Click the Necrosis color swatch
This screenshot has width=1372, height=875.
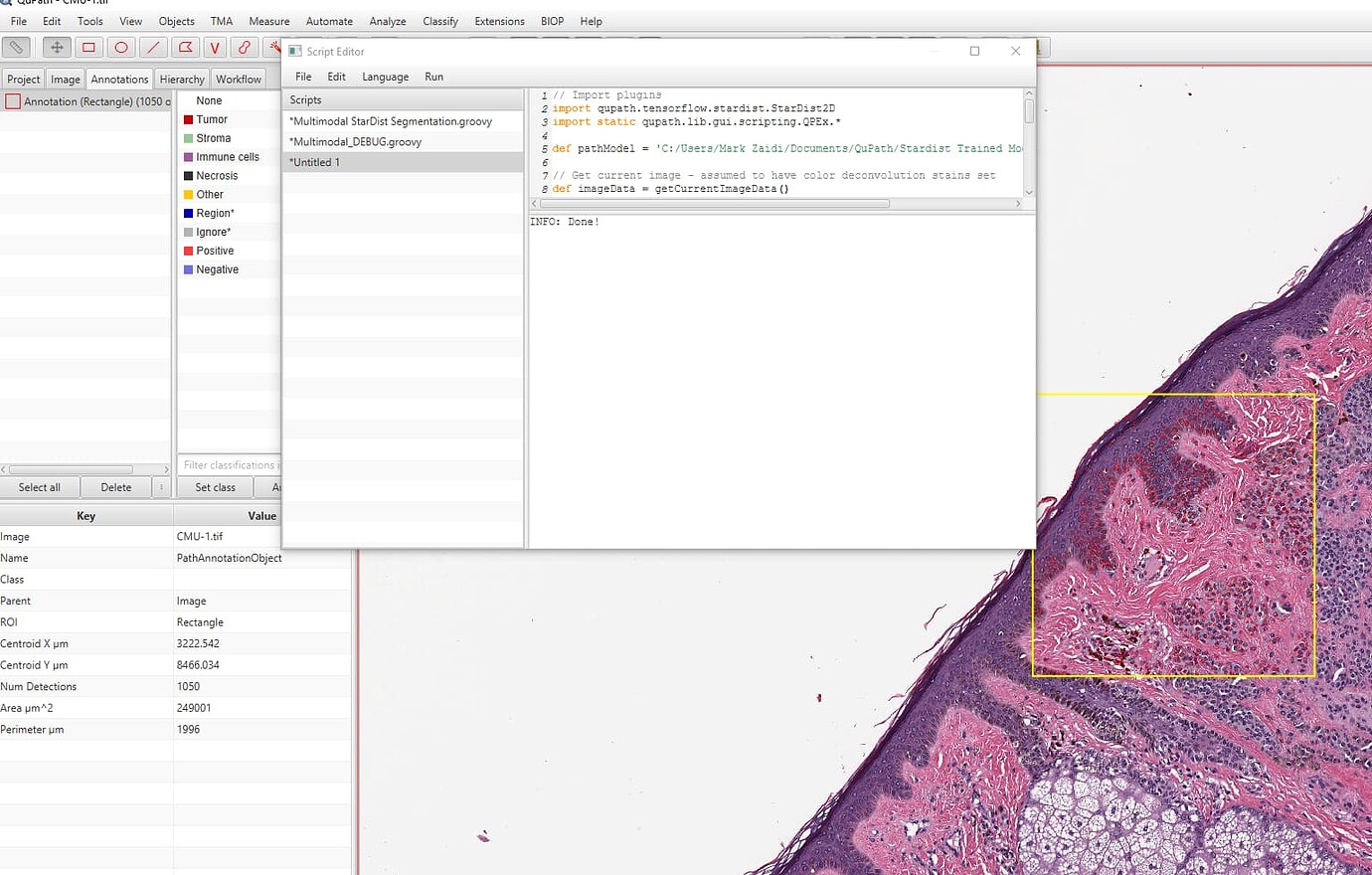coord(190,175)
